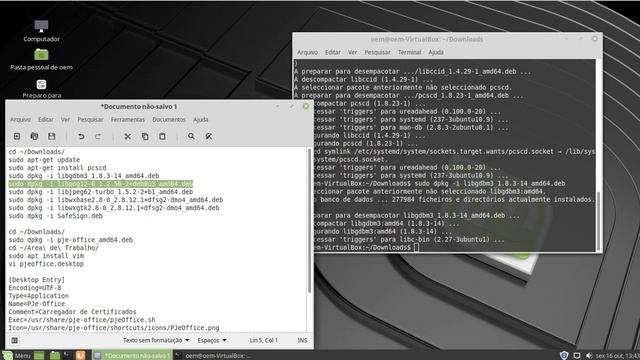Open the editor's Ajuda menu
The height and width of the screenshot is (360, 640).
pyautogui.click(x=200, y=120)
